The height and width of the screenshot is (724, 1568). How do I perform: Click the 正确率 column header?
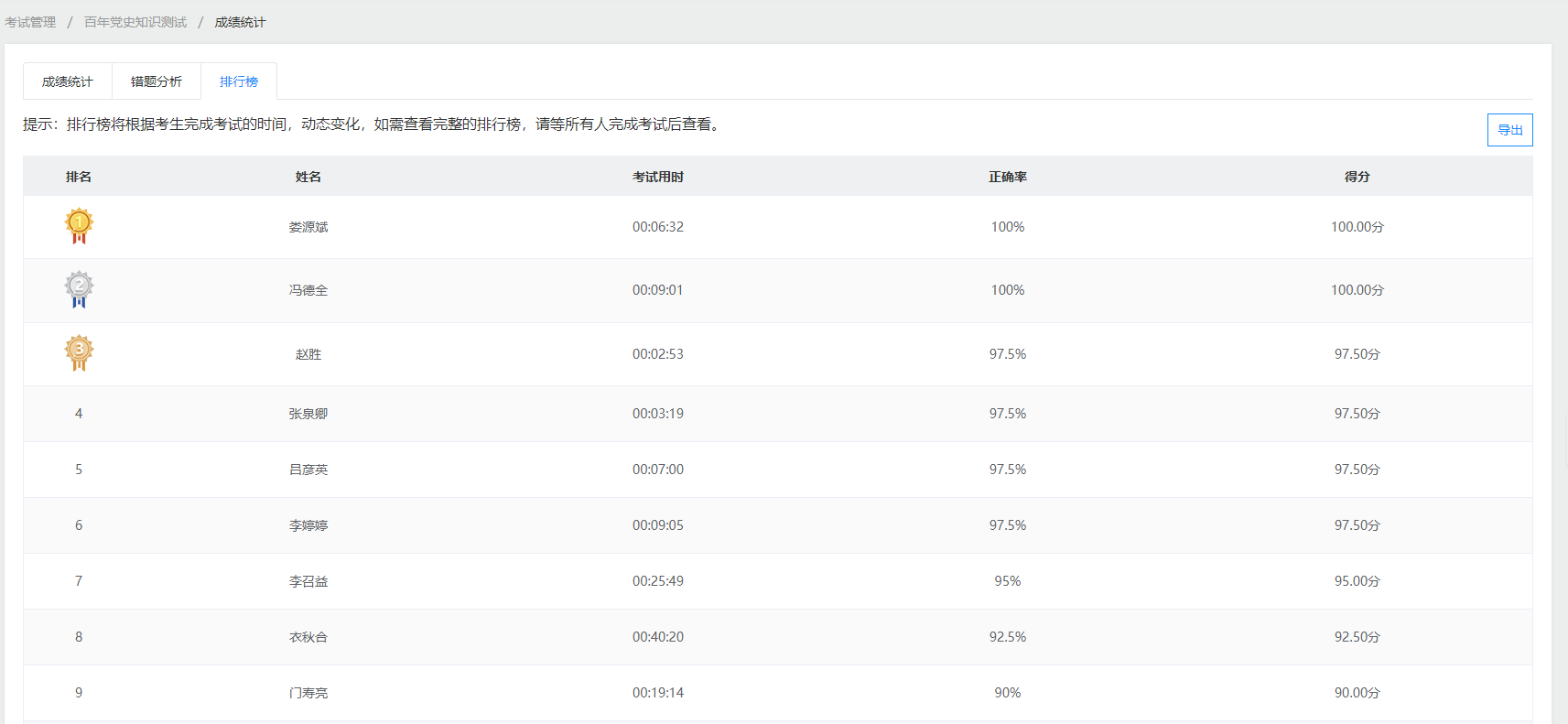point(1007,177)
